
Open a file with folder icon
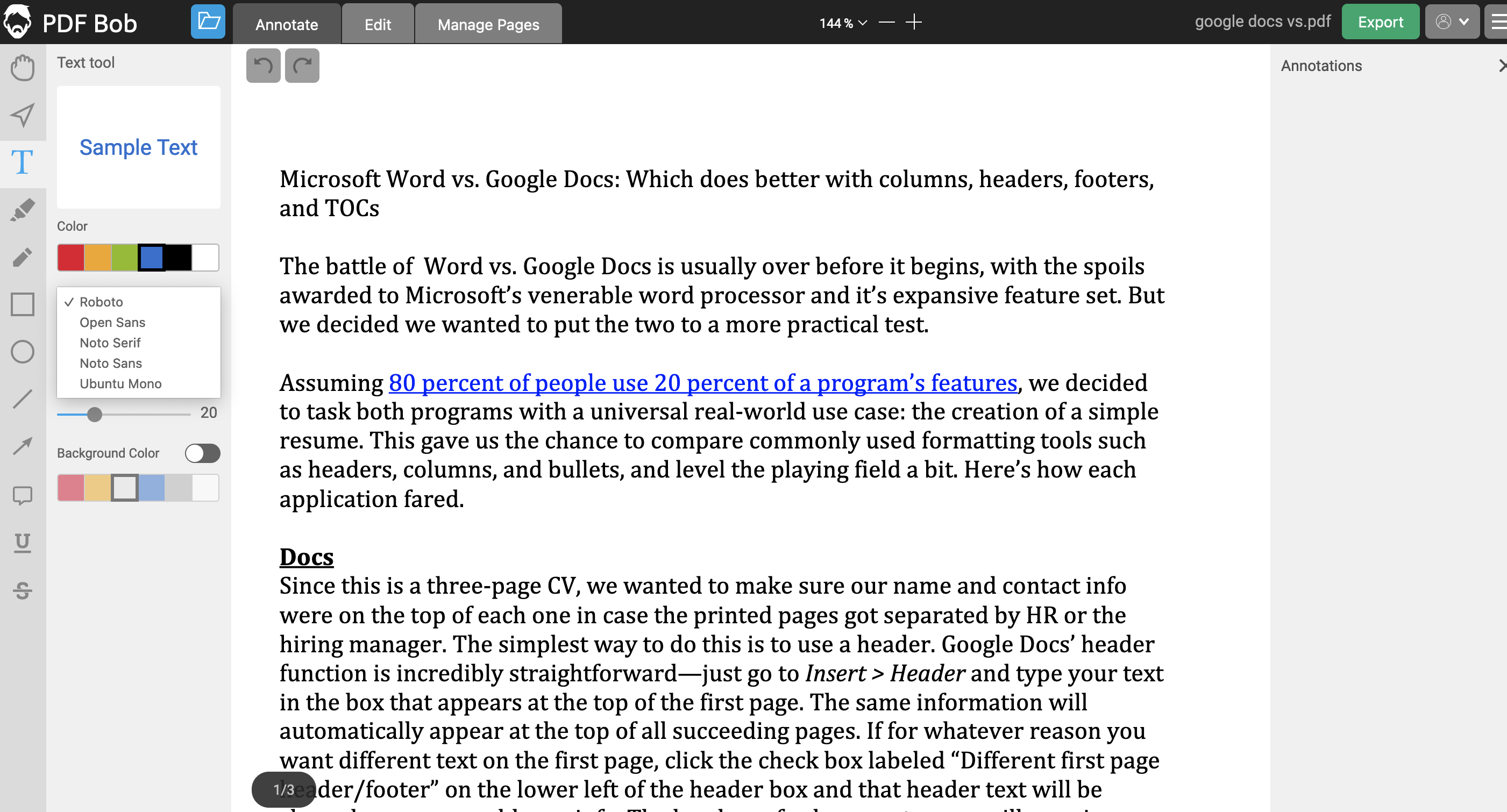coord(208,22)
